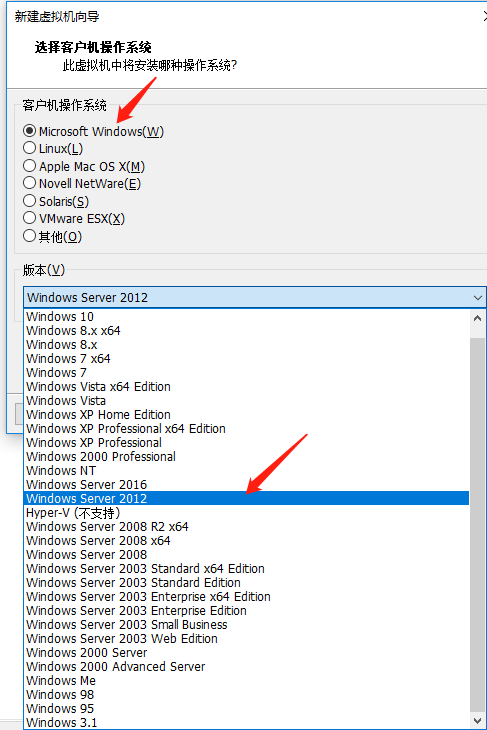The image size is (487, 730).
Task: Pick Windows Server 2003 Web Edition
Action: (x=246, y=638)
